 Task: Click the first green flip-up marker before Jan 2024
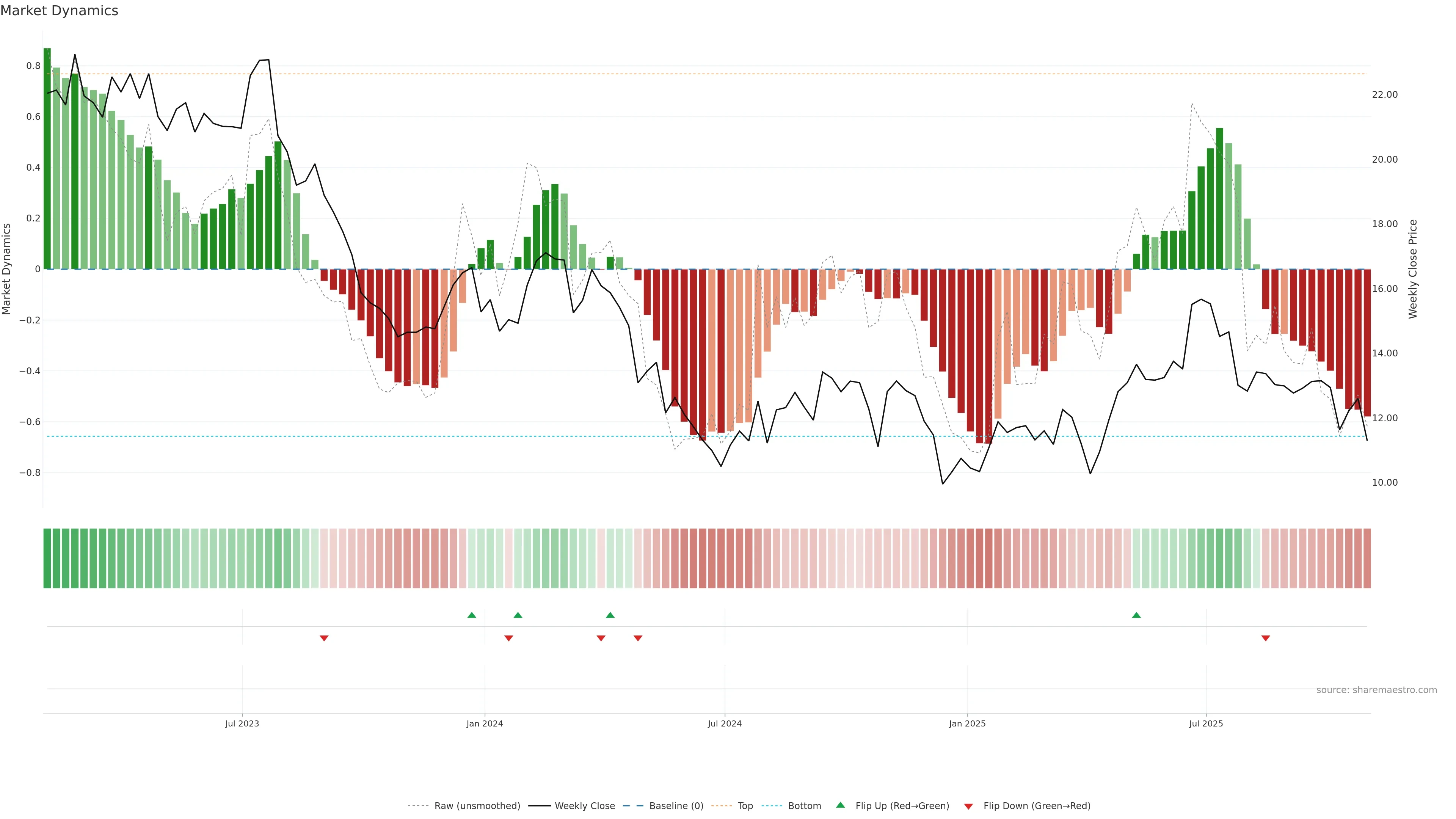click(x=472, y=615)
